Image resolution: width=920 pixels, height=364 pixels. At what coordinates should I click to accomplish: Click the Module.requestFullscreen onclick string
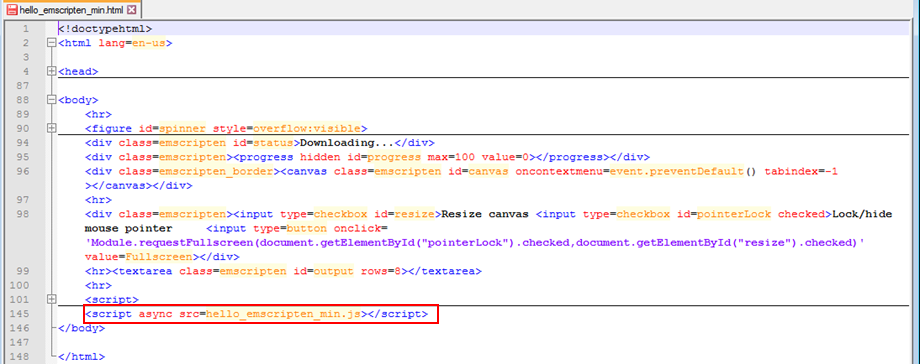pos(475,242)
